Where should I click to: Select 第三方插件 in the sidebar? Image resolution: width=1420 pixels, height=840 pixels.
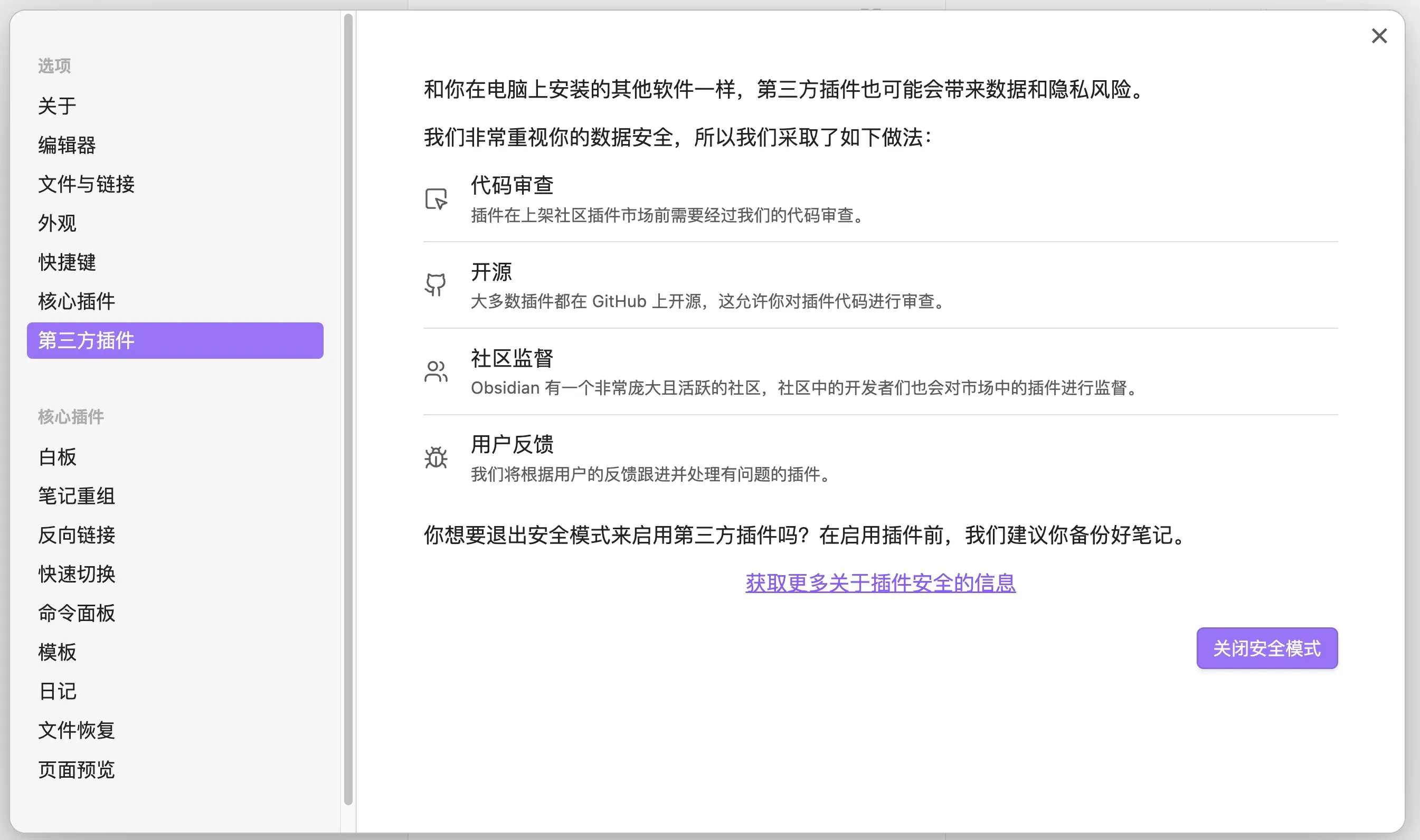click(x=86, y=341)
